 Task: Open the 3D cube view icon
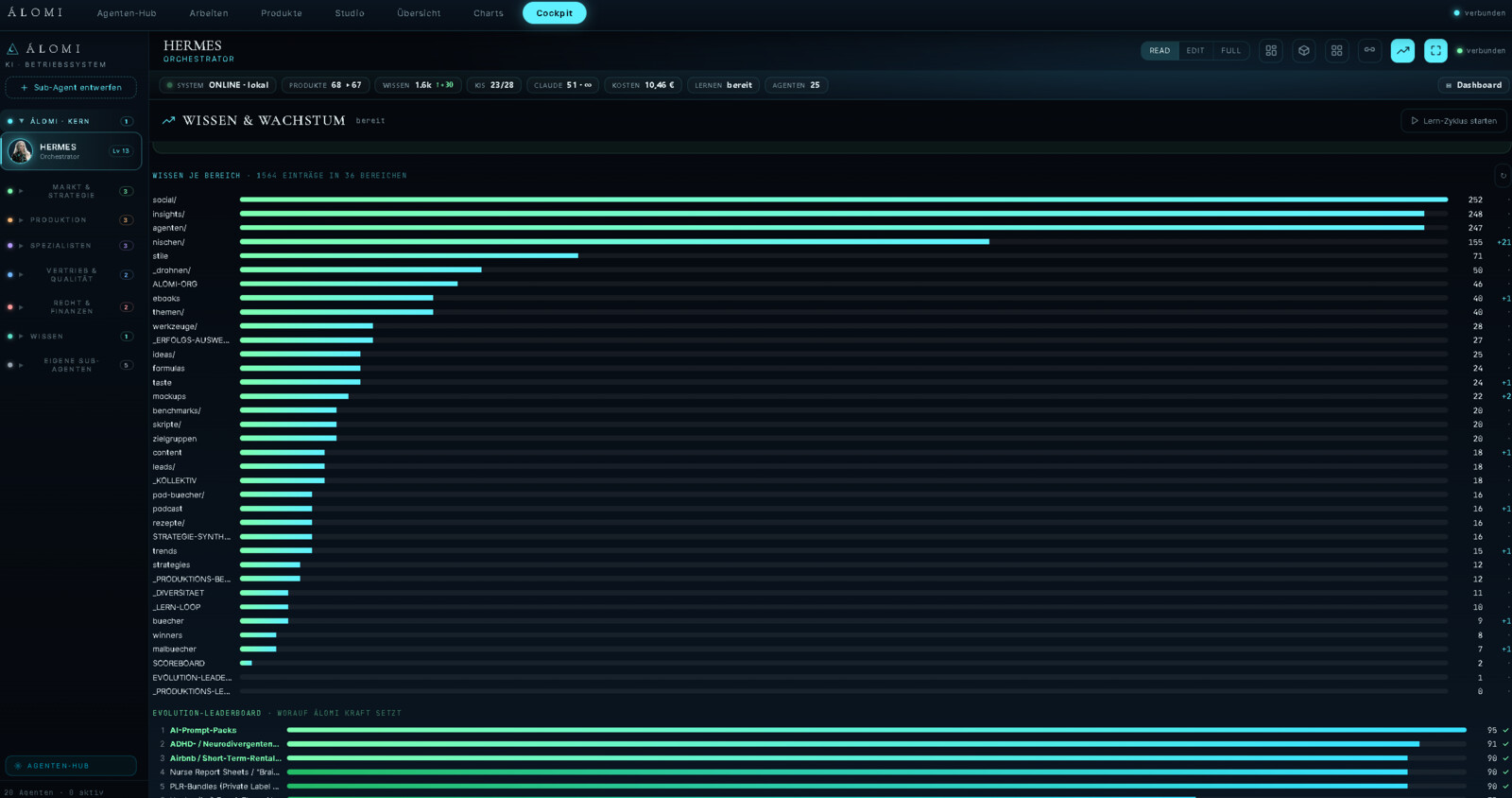tap(1304, 51)
